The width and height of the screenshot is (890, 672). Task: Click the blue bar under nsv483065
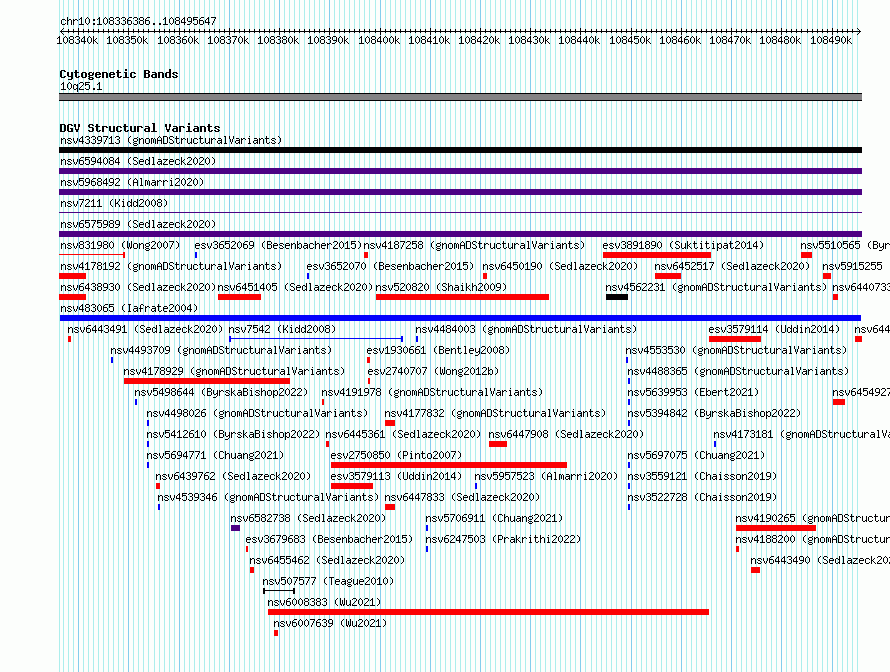pyautogui.click(x=460, y=318)
